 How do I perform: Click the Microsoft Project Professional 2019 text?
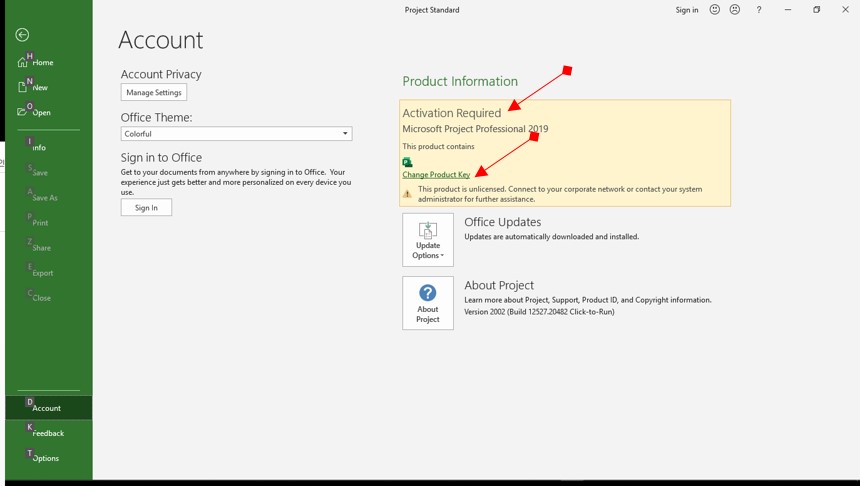tap(475, 129)
